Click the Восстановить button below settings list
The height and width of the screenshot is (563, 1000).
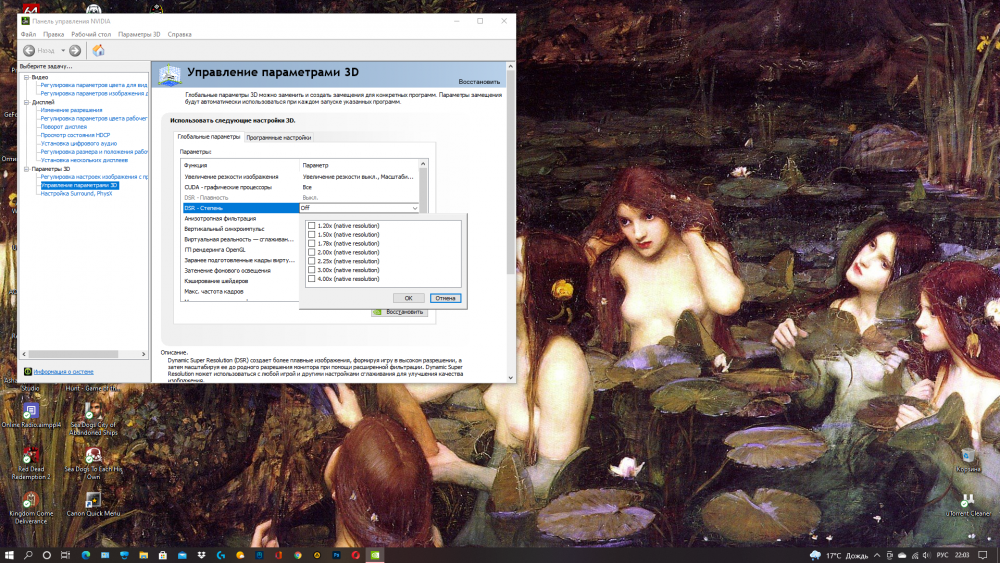tap(399, 312)
